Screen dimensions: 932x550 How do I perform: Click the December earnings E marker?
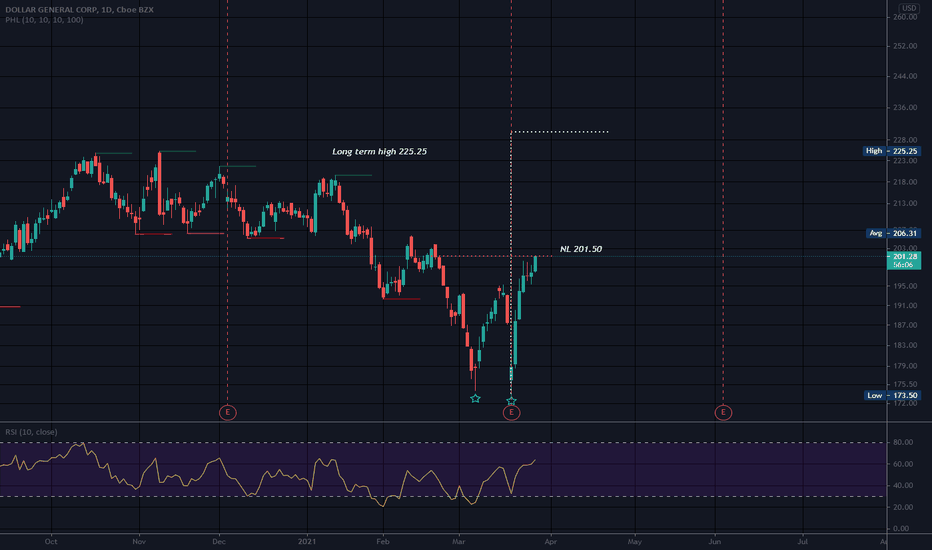pos(228,412)
